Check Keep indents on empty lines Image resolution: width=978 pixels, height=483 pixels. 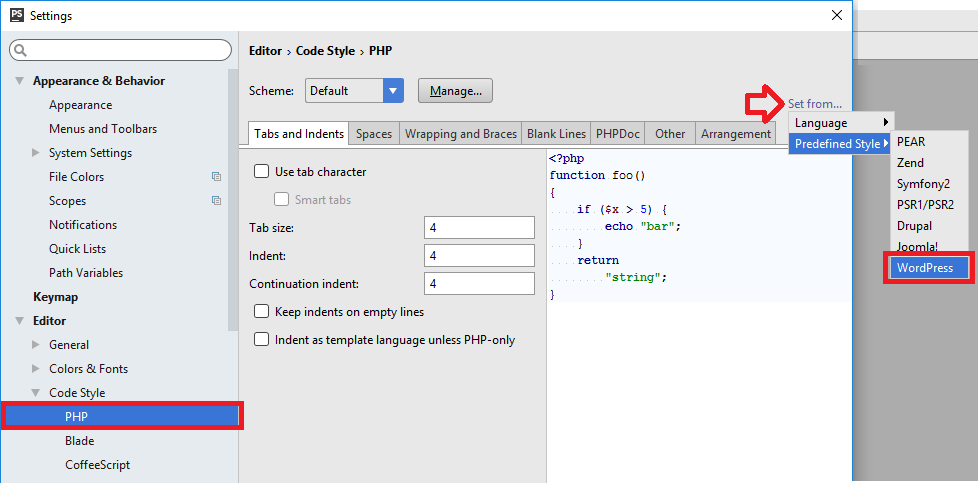pyautogui.click(x=262, y=311)
